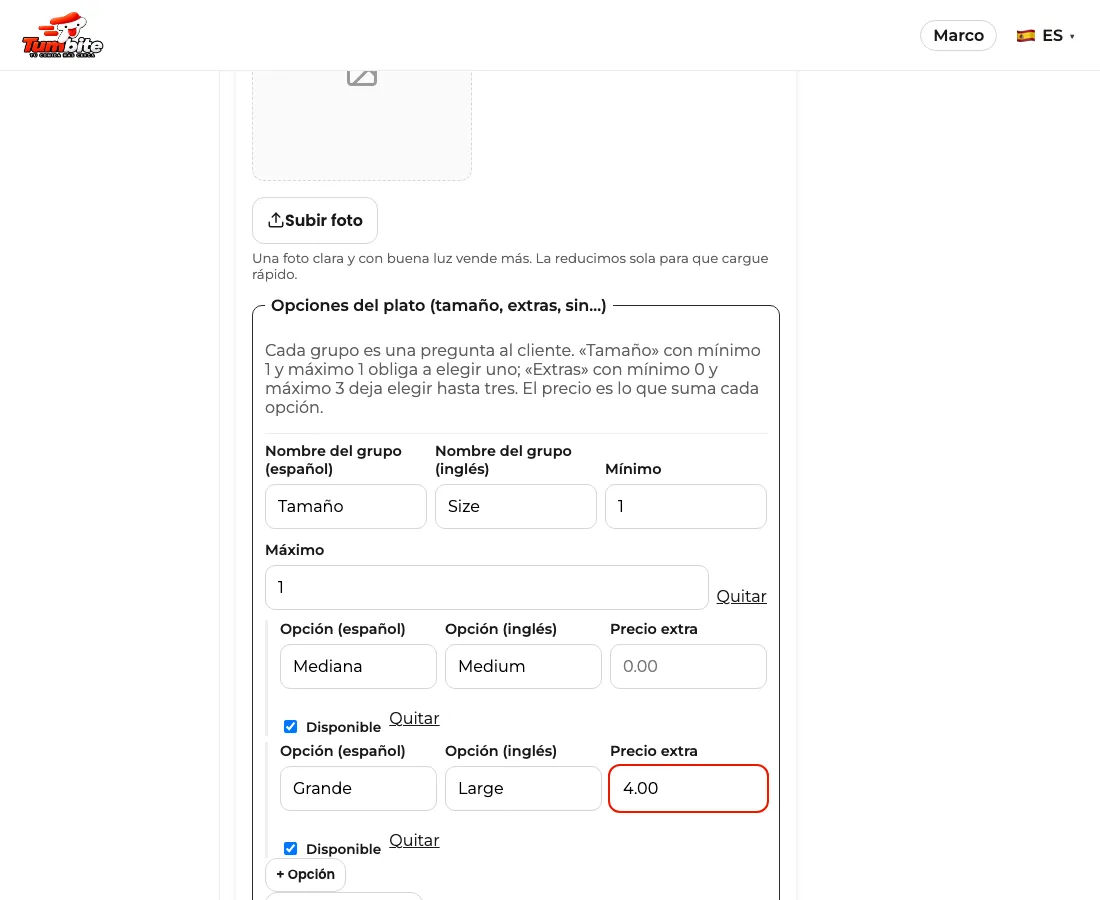Edit the Mediana option field
Viewport: 1100px width, 900px height.
coord(358,666)
